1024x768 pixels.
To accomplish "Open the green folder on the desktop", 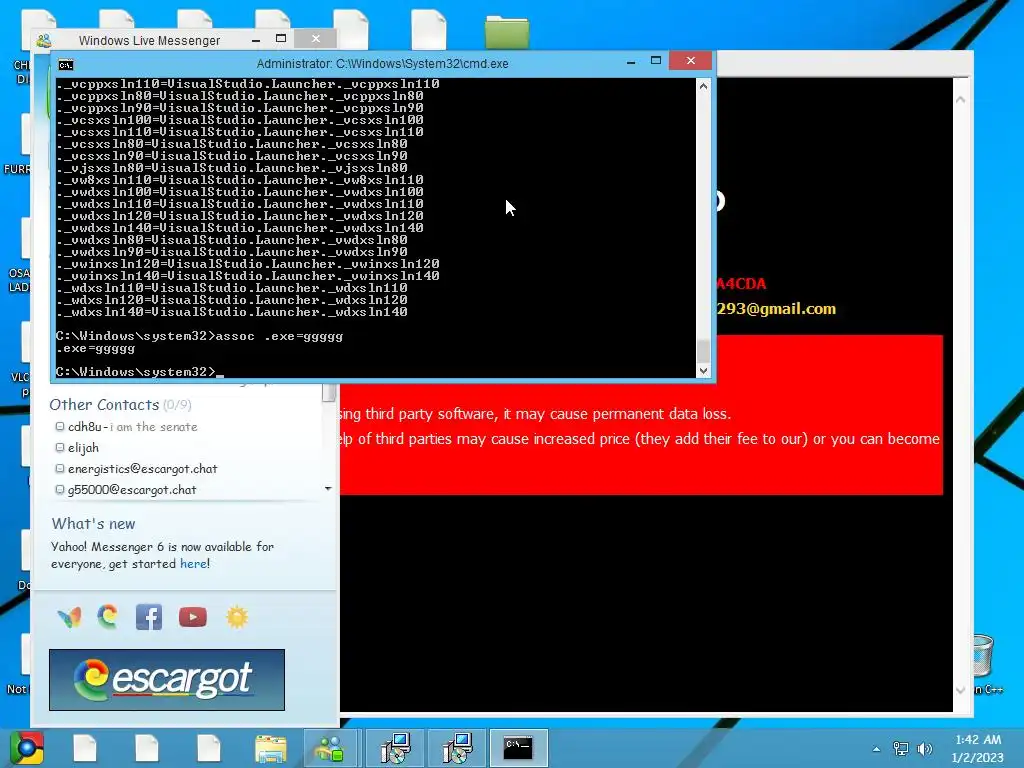I will (x=507, y=31).
